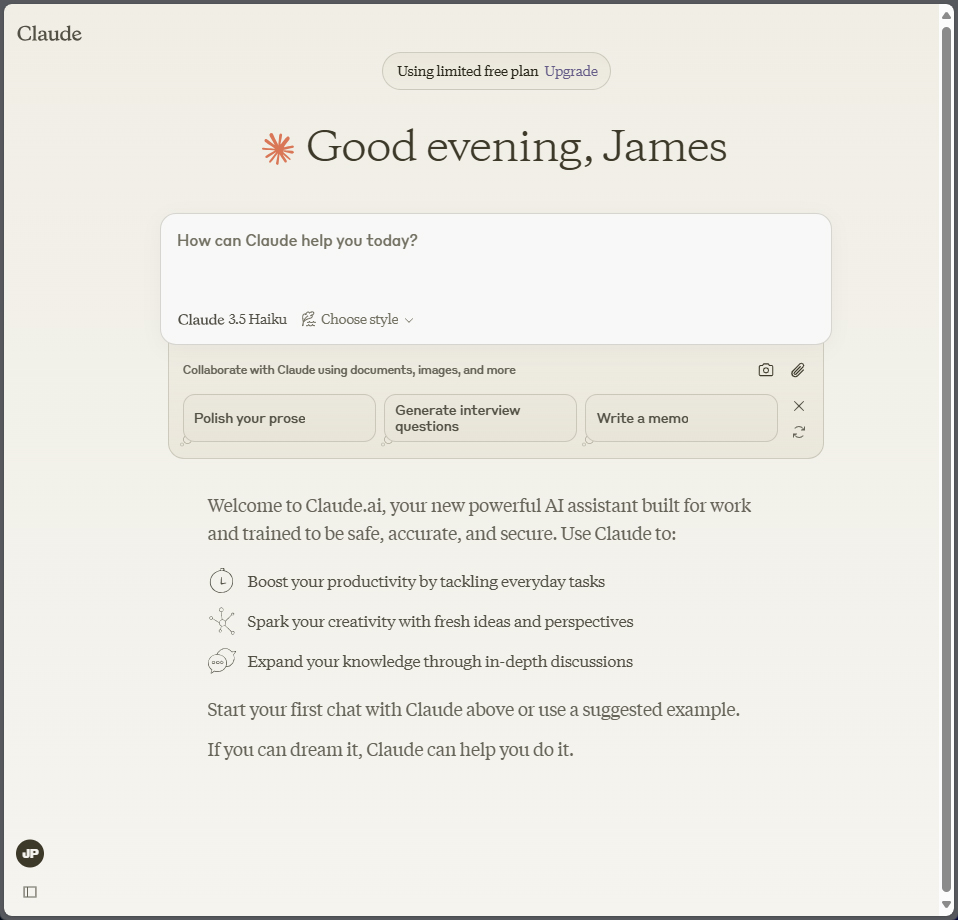Click 'Good evening, James' heading
Viewport: 958px width, 920px height.
coord(516,147)
